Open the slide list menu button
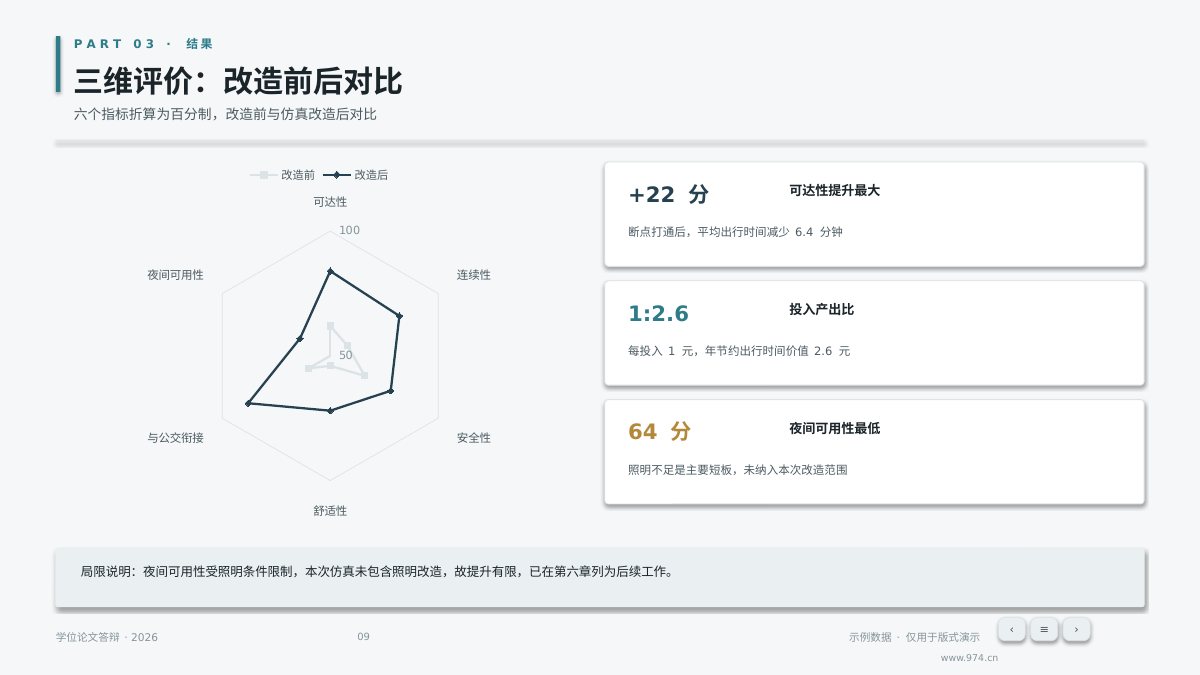Screen dimensions: 1200x675 coord(1044,629)
